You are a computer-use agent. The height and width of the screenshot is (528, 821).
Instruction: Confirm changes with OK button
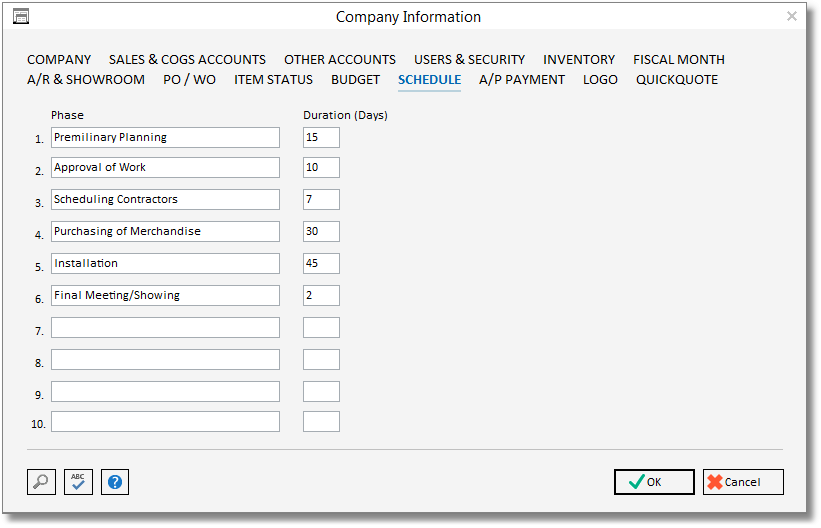(x=654, y=482)
